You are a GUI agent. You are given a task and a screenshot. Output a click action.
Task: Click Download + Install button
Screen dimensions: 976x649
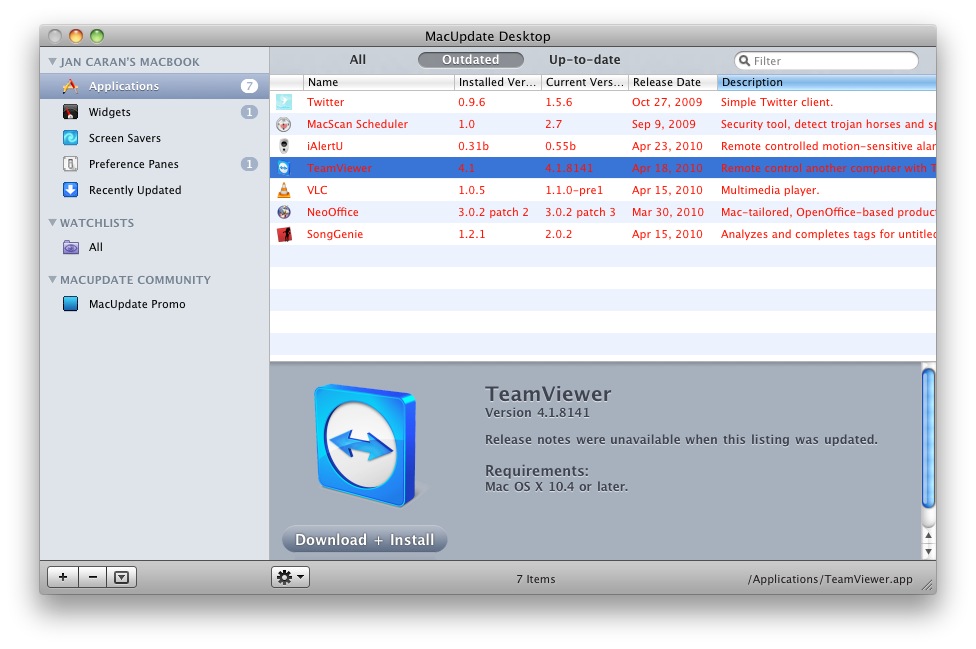tap(365, 539)
